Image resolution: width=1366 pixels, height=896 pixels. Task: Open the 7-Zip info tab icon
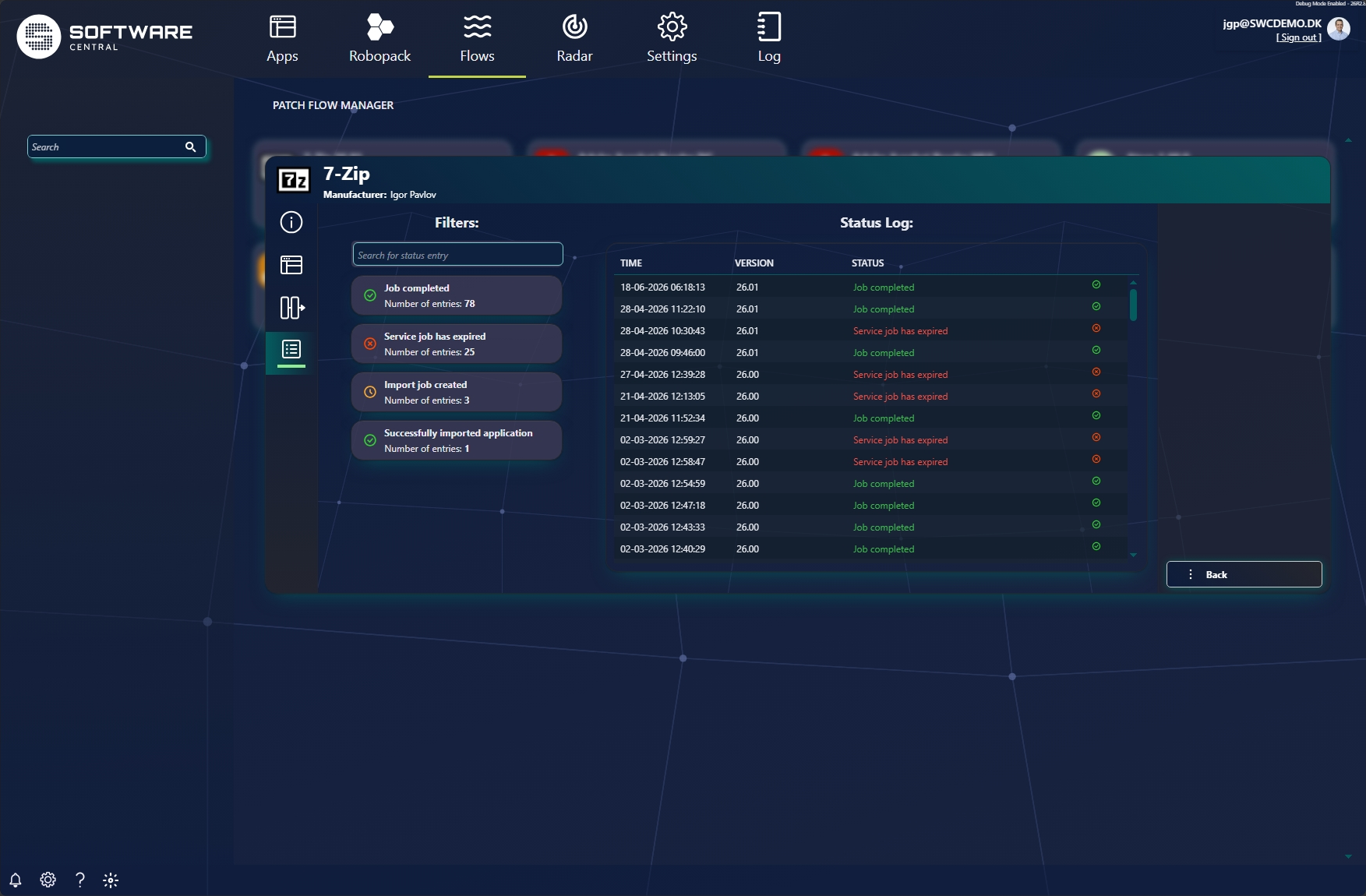tap(291, 222)
